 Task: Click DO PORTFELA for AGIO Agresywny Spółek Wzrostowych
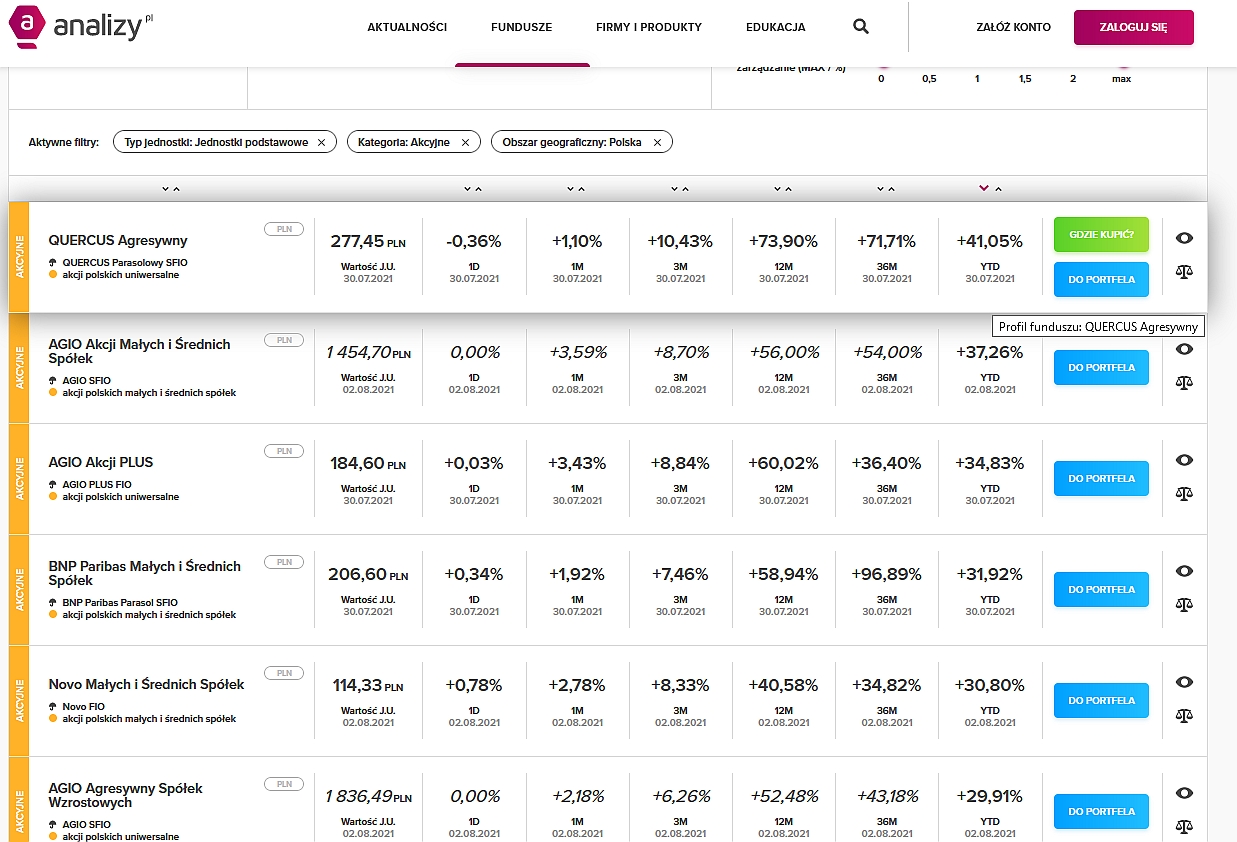tap(1101, 811)
